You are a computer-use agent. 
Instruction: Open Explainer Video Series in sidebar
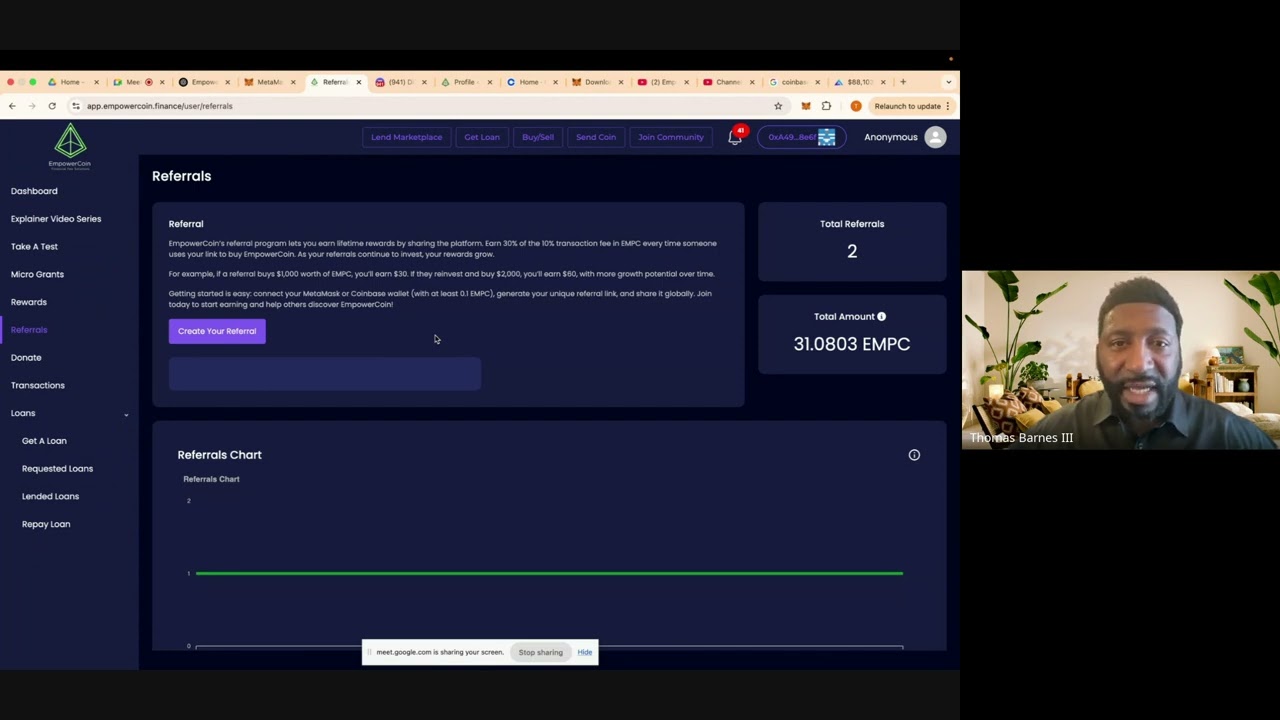point(56,219)
